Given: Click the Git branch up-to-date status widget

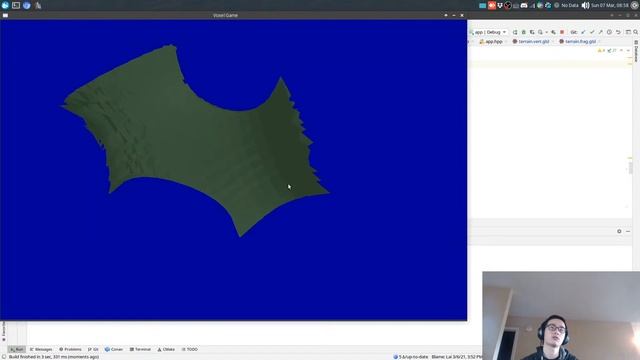Looking at the screenshot, I should (411, 357).
